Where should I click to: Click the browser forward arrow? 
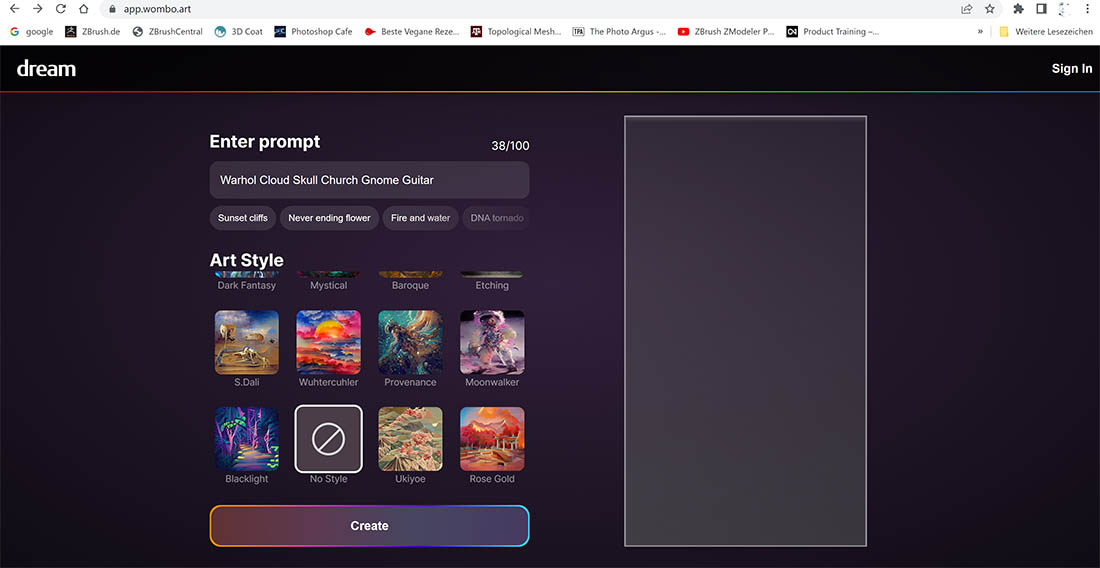[x=38, y=9]
